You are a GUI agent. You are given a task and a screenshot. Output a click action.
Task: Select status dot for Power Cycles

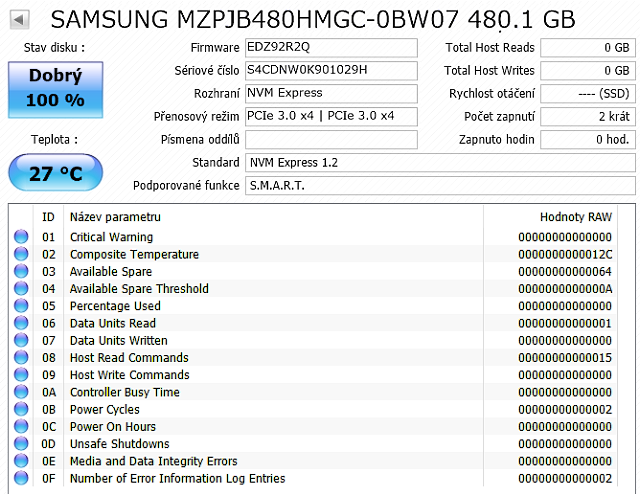click(x=21, y=409)
